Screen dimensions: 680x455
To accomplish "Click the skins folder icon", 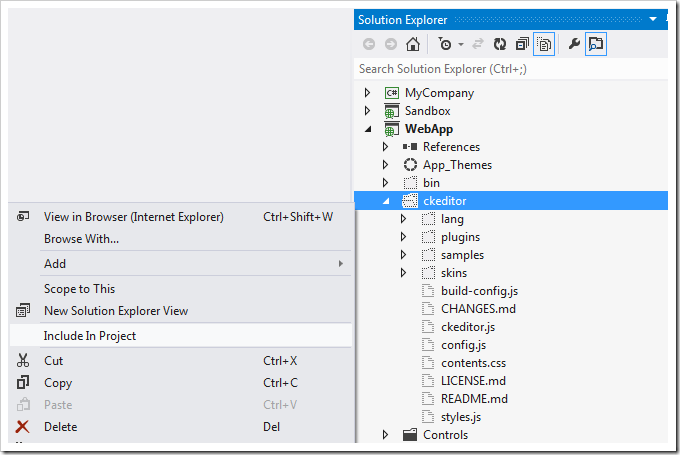I will (x=428, y=272).
